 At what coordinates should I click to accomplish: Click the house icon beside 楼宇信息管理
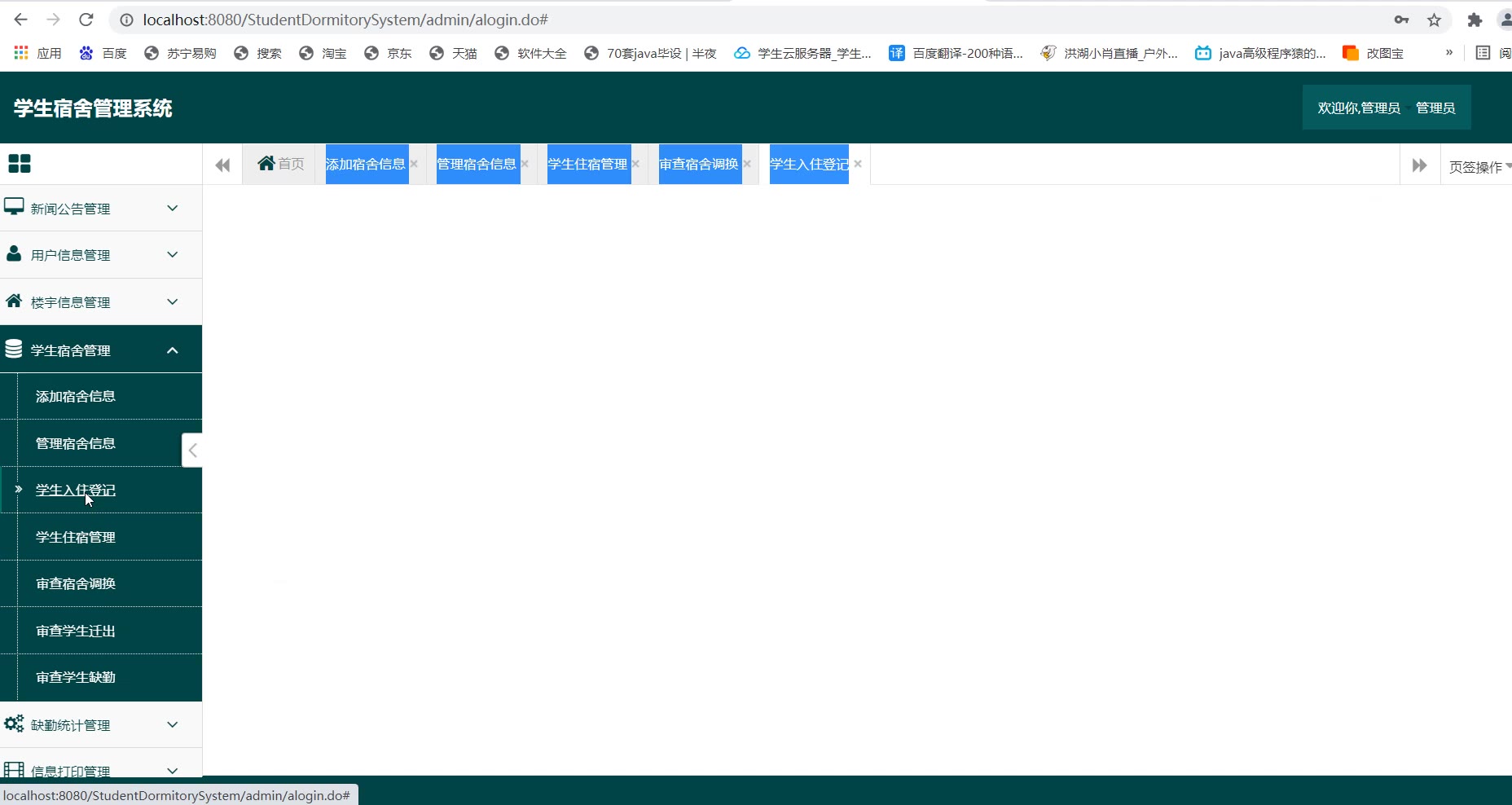(x=14, y=301)
